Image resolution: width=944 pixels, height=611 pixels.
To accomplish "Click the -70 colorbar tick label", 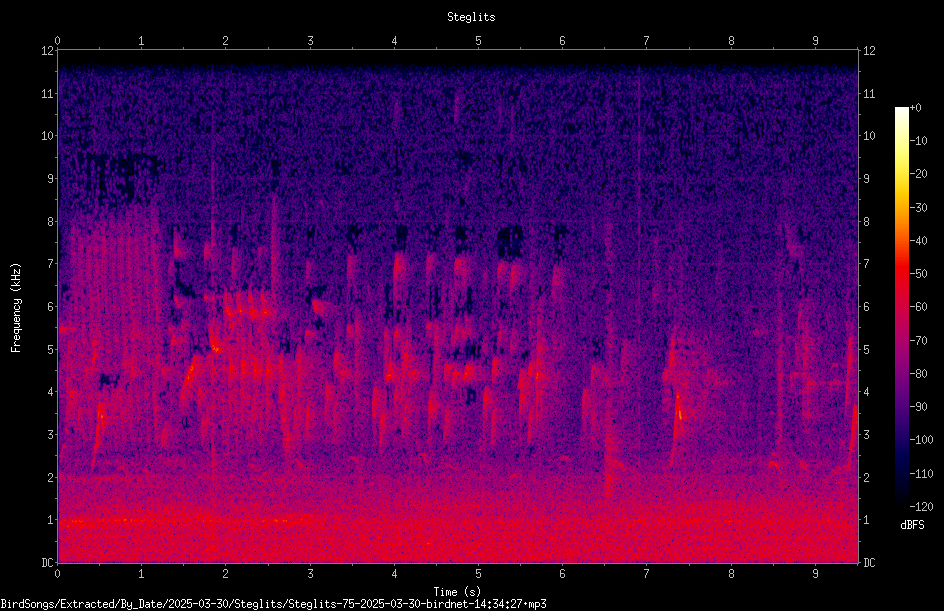I will point(918,341).
